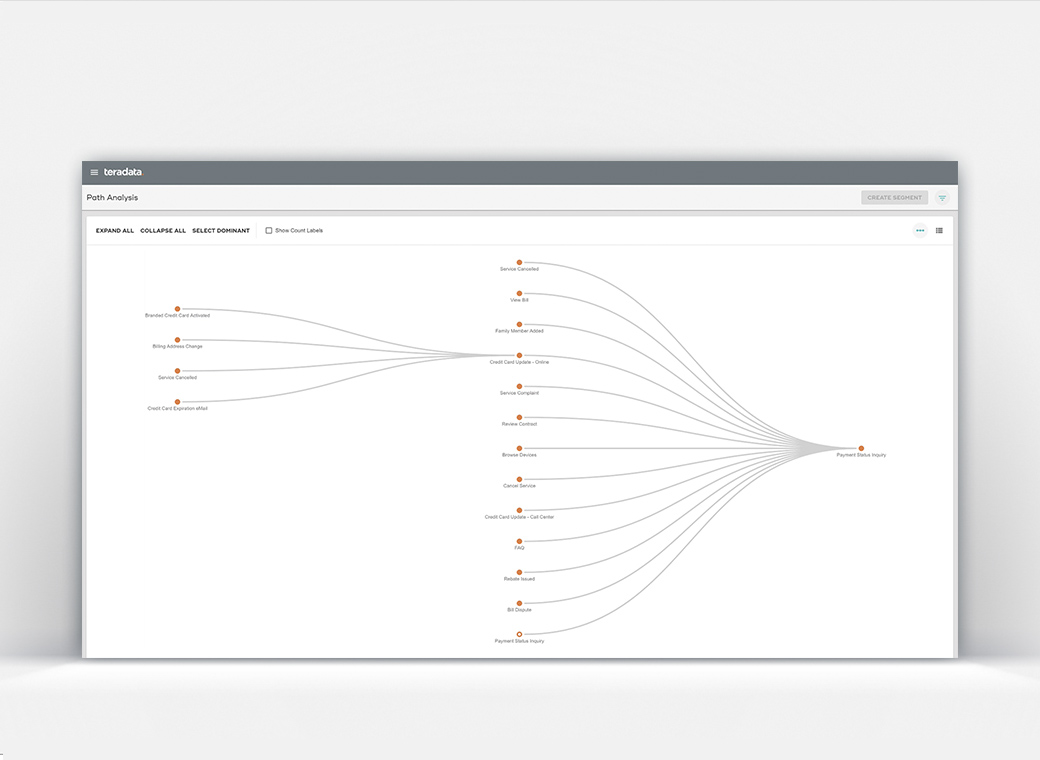
Task: Select the FAQ node circle
Action: click(x=519, y=541)
